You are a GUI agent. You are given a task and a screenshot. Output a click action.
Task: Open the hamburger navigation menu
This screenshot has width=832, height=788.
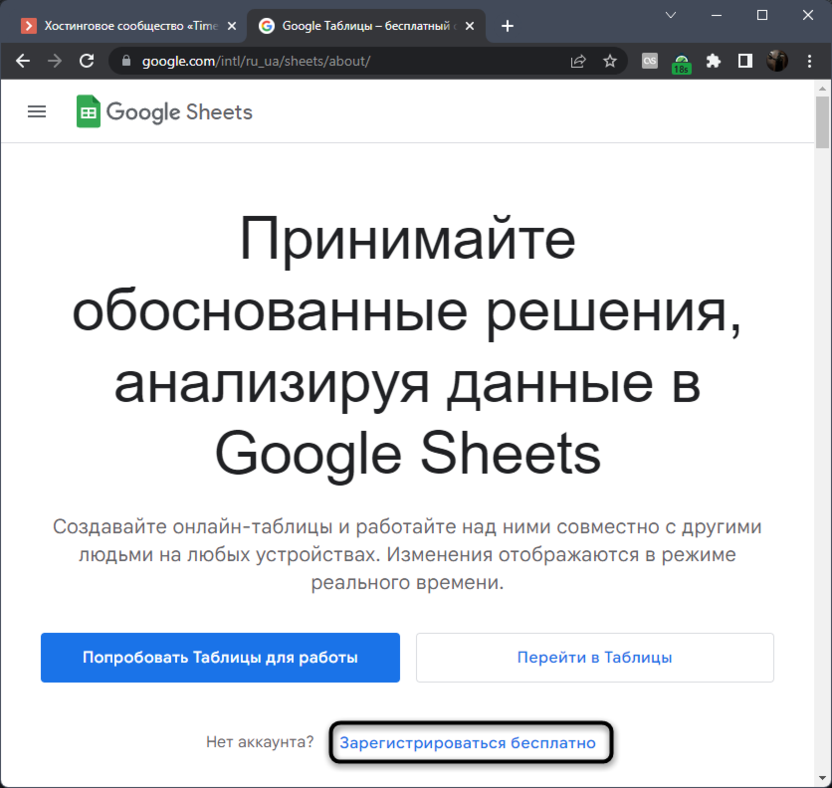point(37,111)
